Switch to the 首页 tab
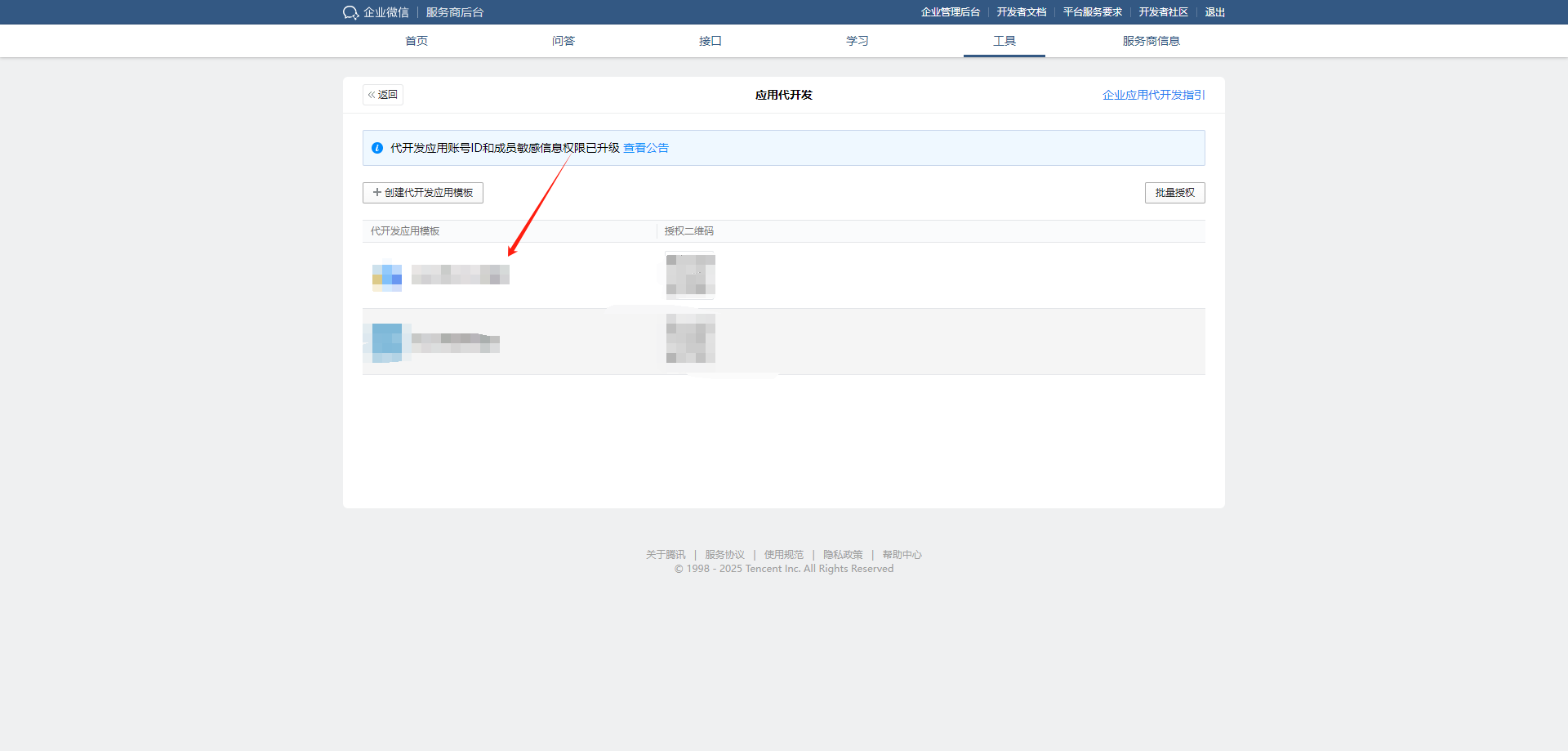 point(416,41)
